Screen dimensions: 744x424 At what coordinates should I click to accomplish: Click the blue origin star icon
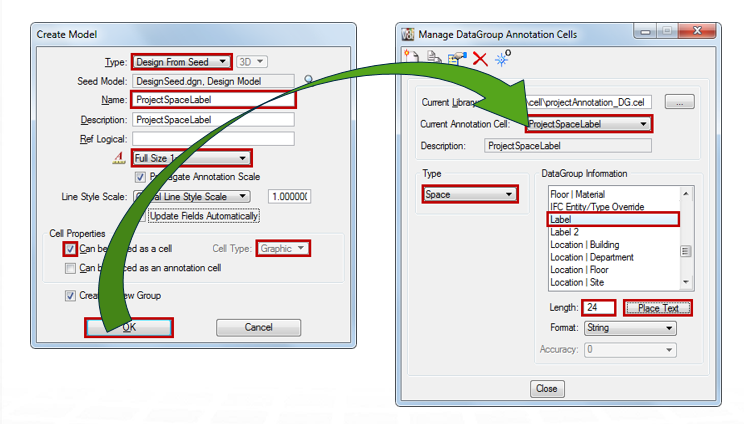(x=502, y=58)
